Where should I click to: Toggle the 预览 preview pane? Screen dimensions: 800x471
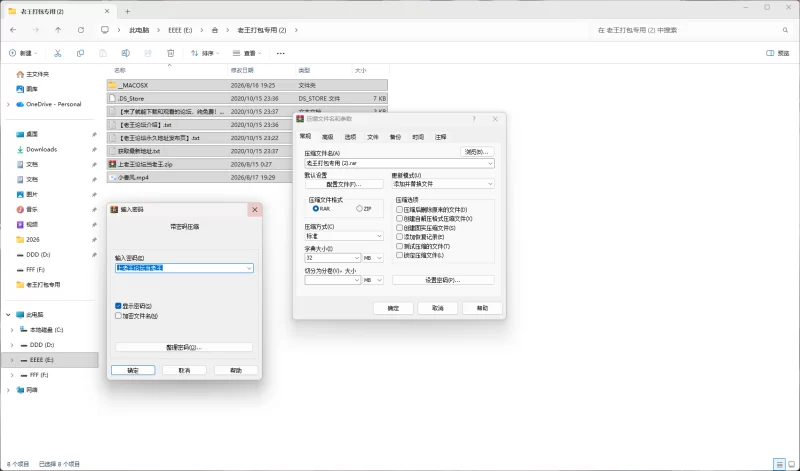pos(778,53)
